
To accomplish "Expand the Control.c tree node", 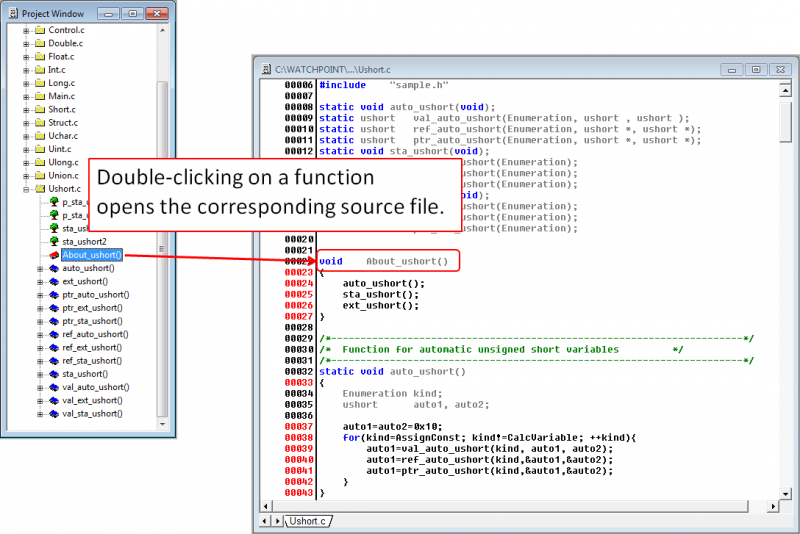I will 26,31.
